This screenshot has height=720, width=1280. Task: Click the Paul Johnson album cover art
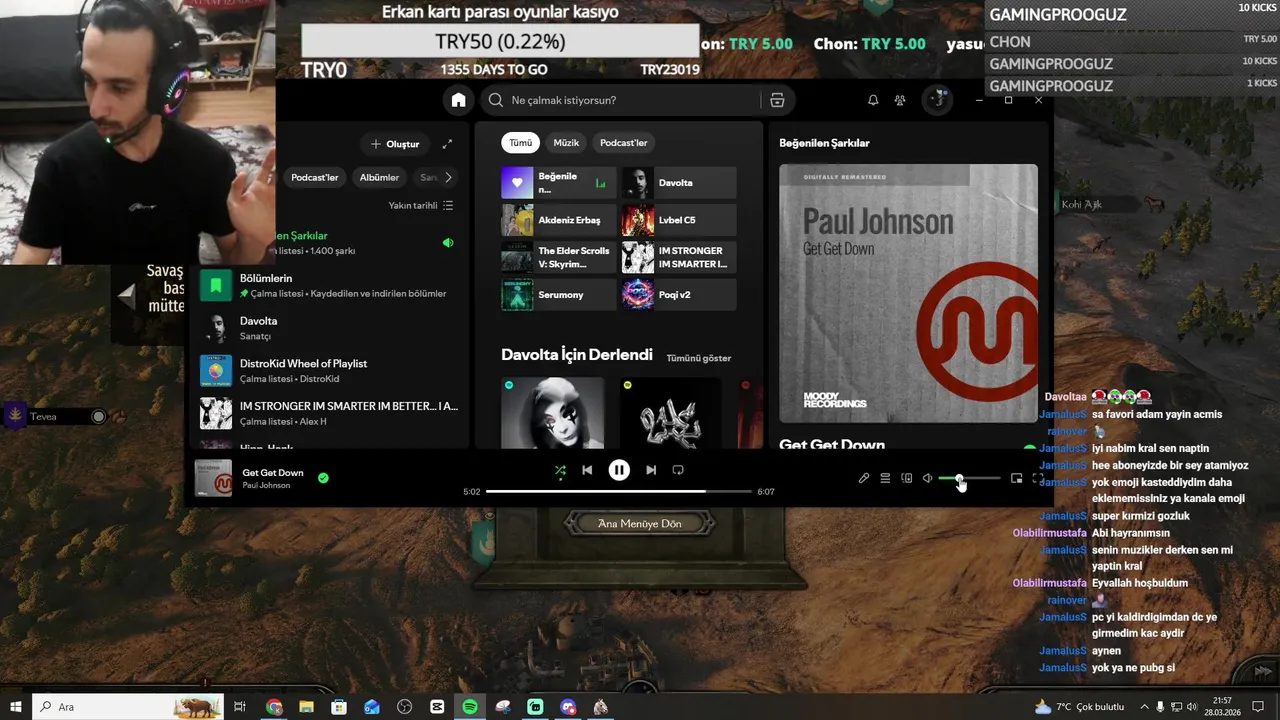pyautogui.click(x=908, y=293)
